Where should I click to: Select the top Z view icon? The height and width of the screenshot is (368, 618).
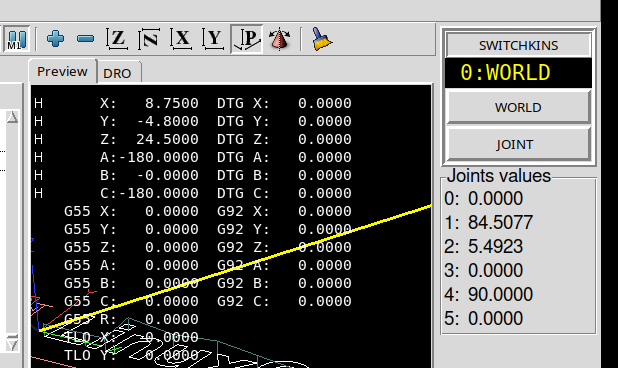click(x=117, y=39)
